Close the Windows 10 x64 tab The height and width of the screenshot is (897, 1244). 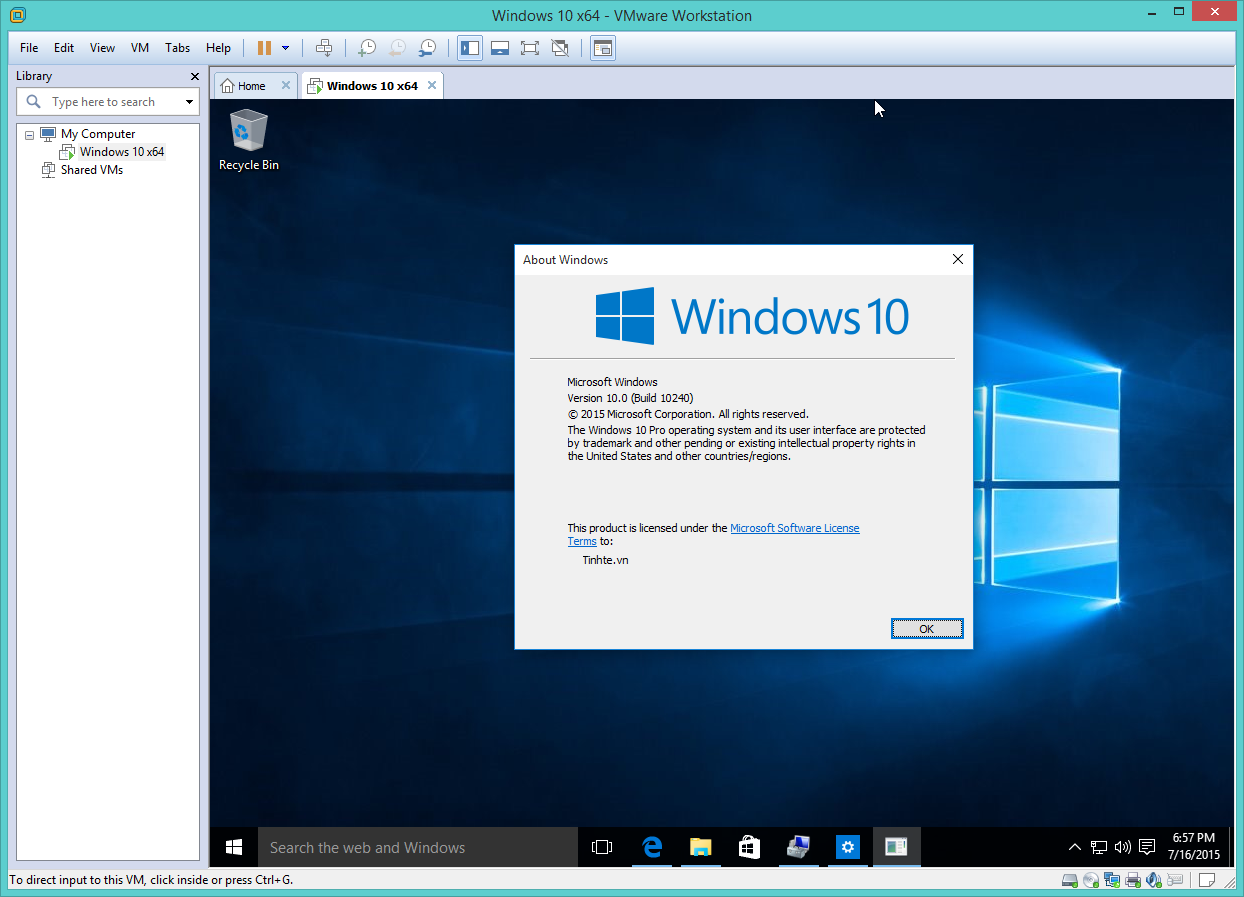coord(432,85)
